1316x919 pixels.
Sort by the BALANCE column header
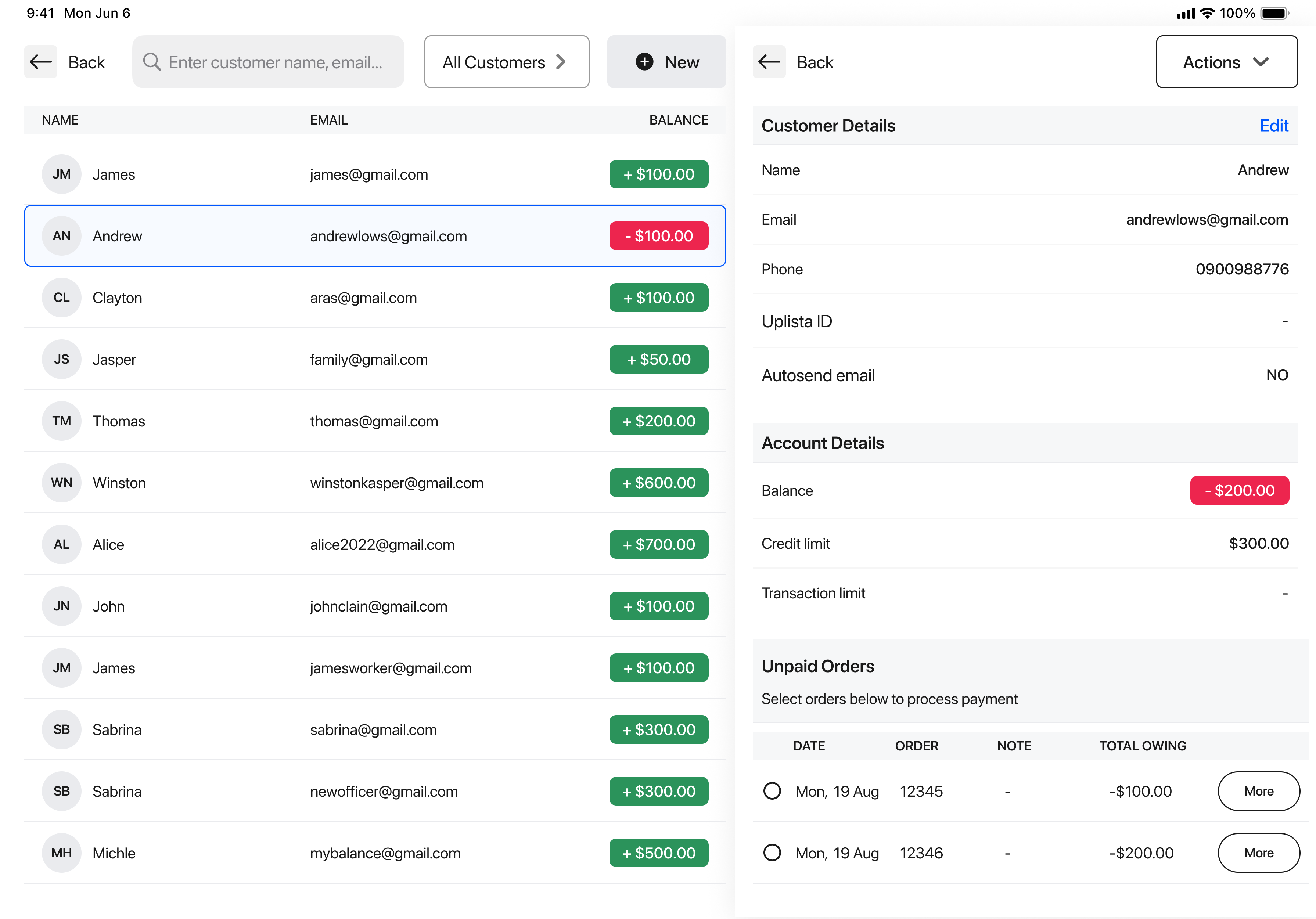click(x=679, y=120)
